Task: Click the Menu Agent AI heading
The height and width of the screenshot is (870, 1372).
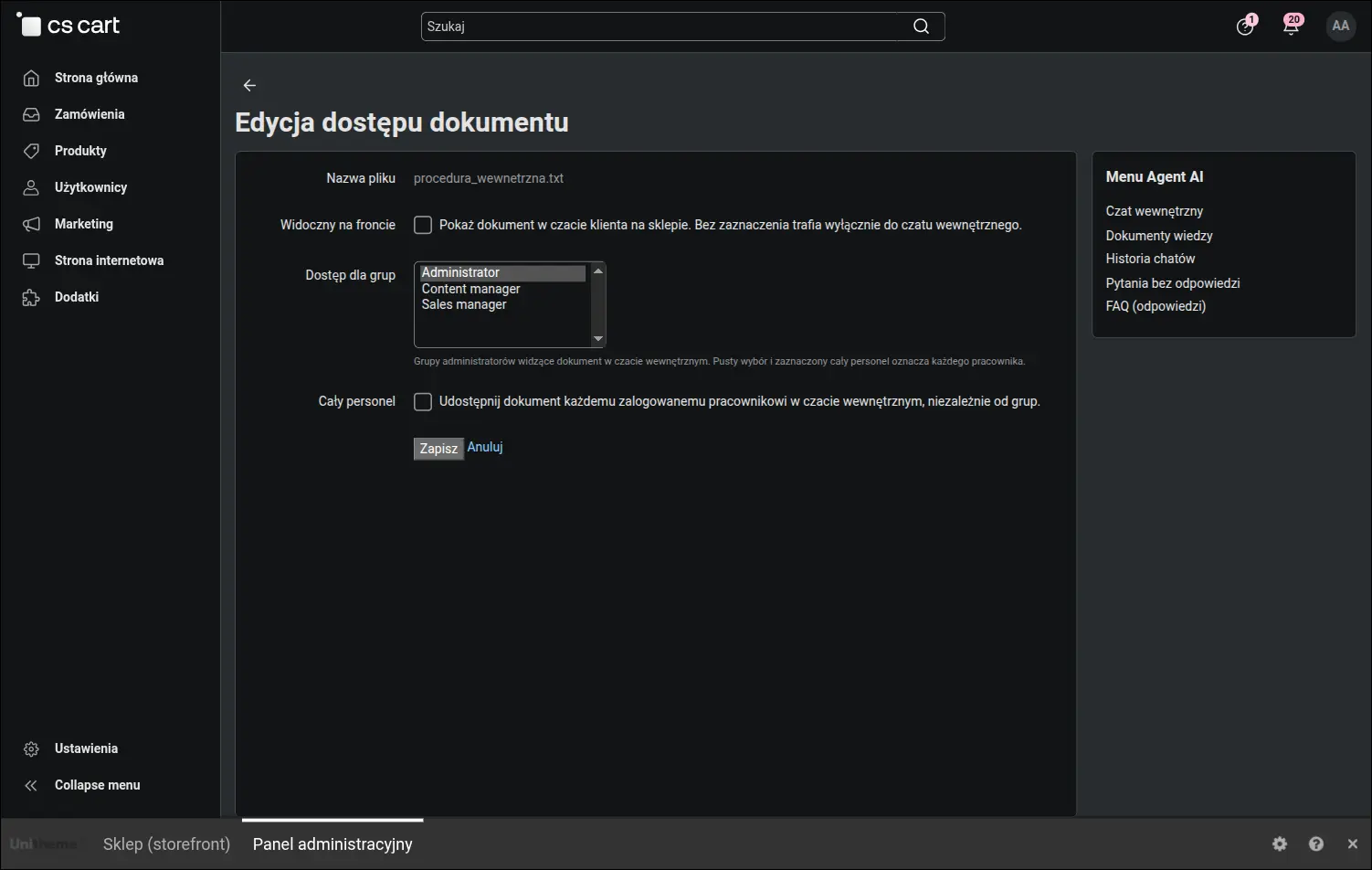Action: (x=1155, y=177)
